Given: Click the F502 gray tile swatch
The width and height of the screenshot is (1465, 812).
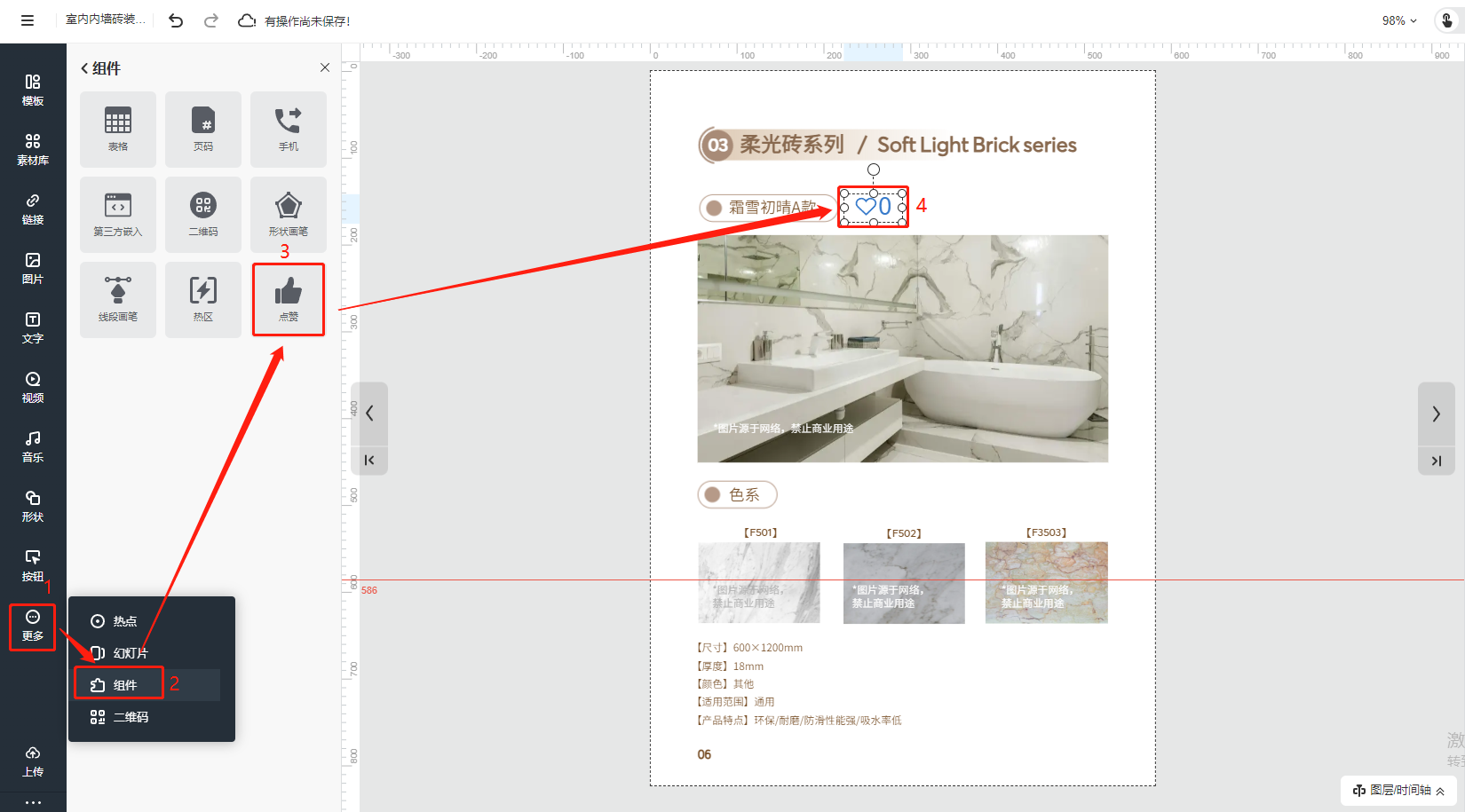Looking at the screenshot, I should 903,583.
